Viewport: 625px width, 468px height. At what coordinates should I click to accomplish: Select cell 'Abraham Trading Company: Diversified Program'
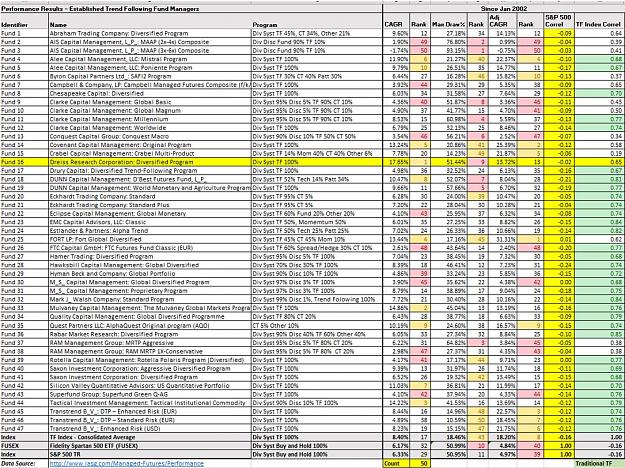coord(150,33)
